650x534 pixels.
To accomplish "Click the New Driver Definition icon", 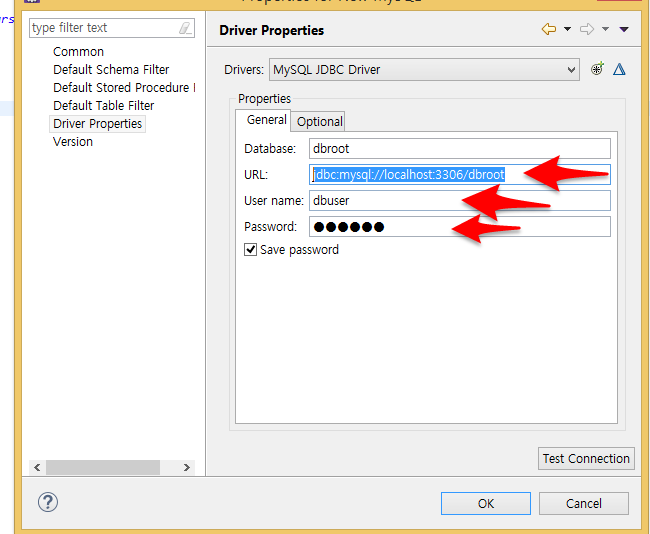I will [597, 69].
